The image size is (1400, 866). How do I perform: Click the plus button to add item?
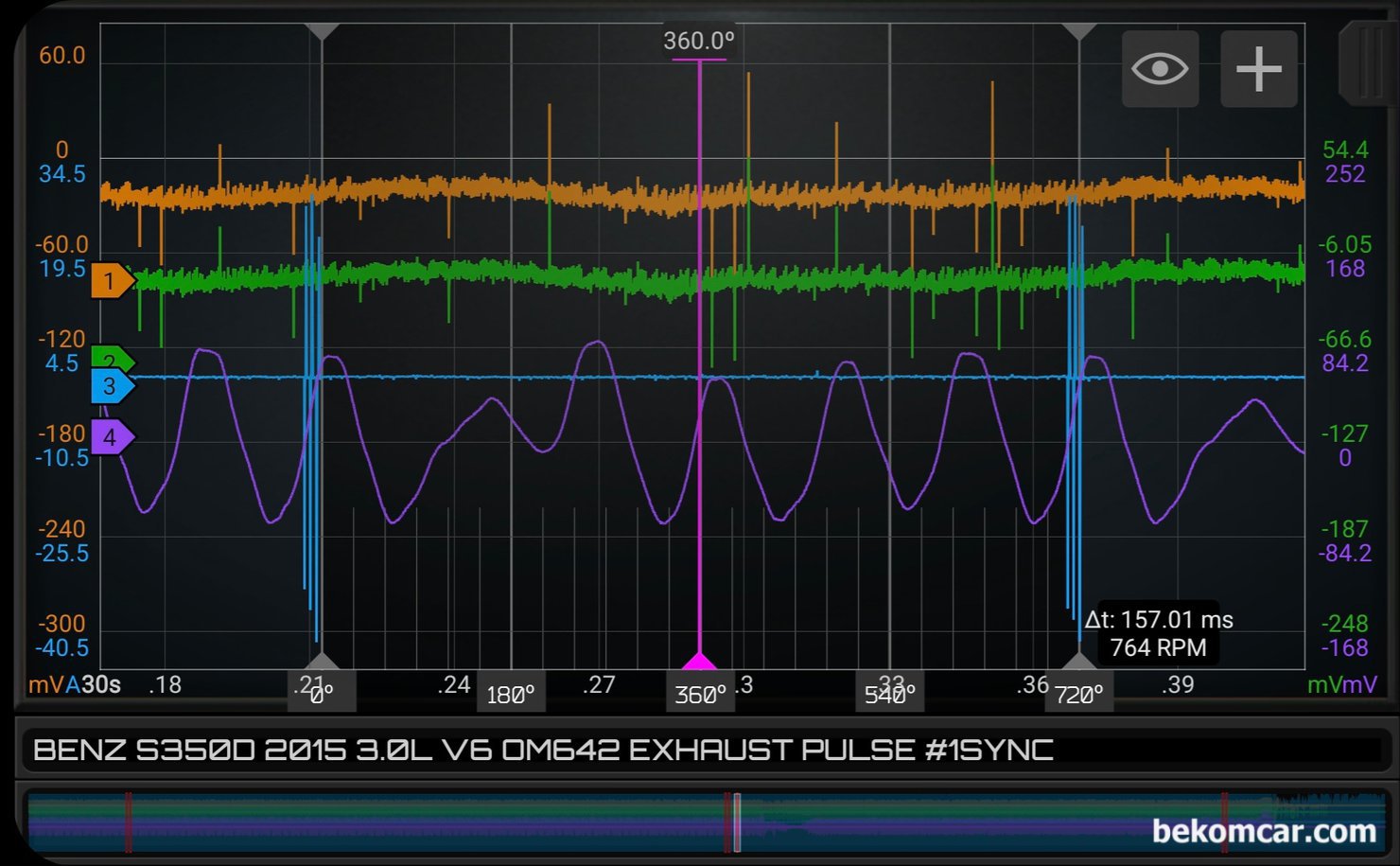coord(1258,69)
